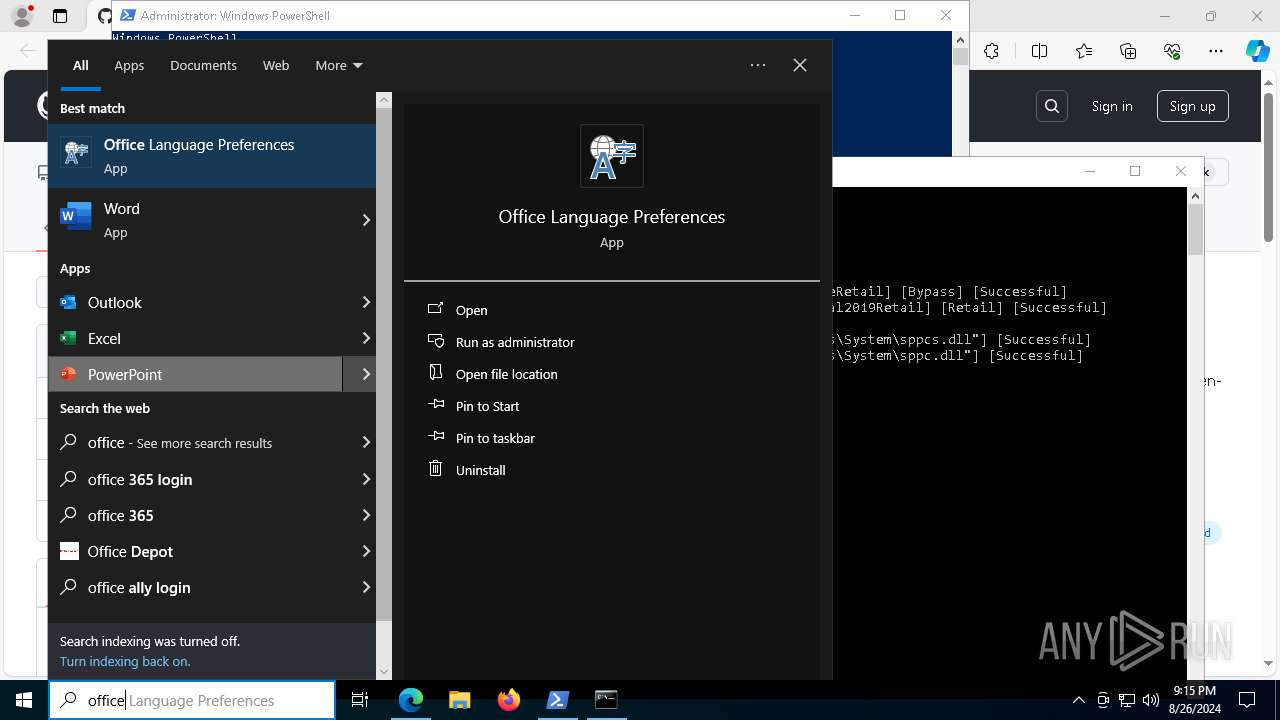Viewport: 1280px width, 720px height.
Task: Click the Windows Start button
Action: point(24,700)
